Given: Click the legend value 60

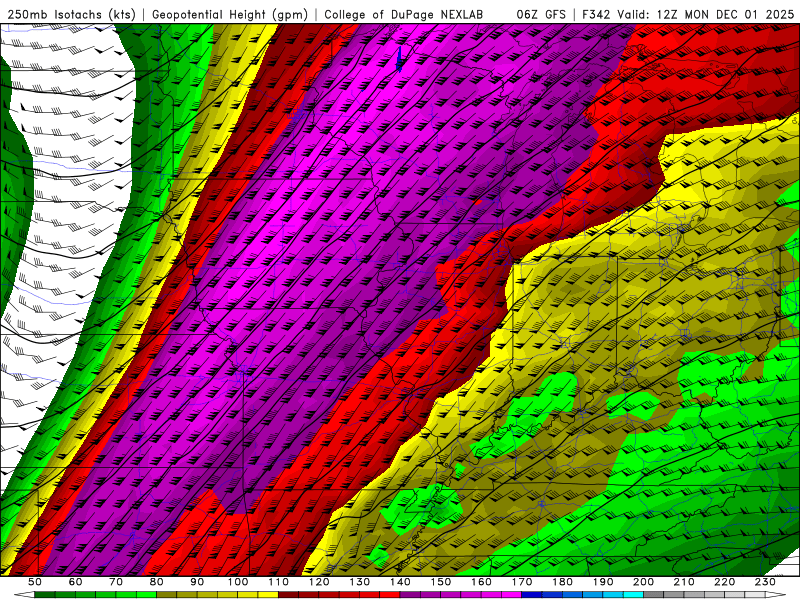Looking at the screenshot, I should pyautogui.click(x=75, y=582).
